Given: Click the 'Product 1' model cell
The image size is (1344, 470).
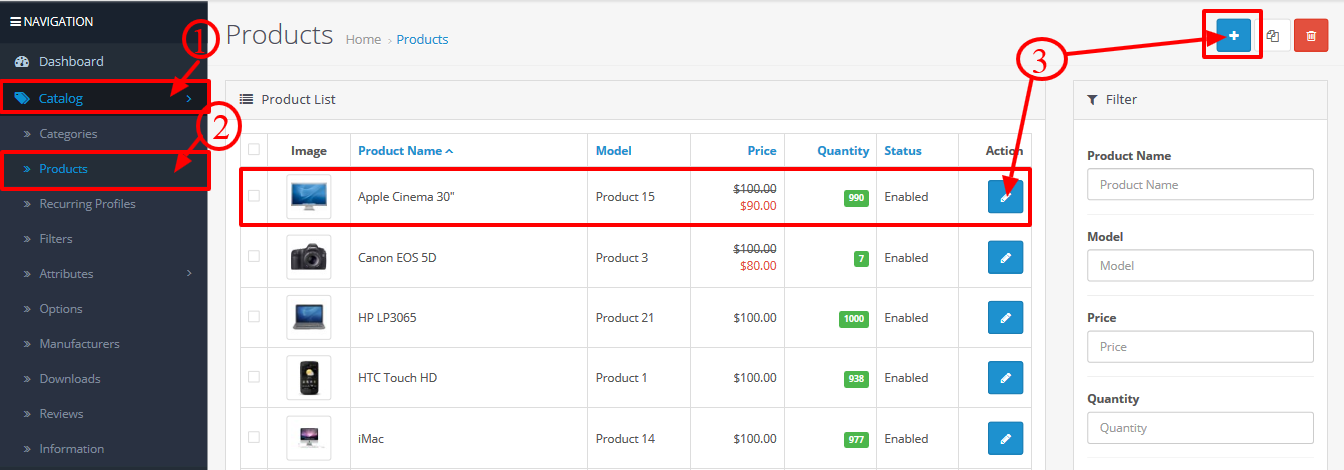Looking at the screenshot, I should click(x=621, y=378).
